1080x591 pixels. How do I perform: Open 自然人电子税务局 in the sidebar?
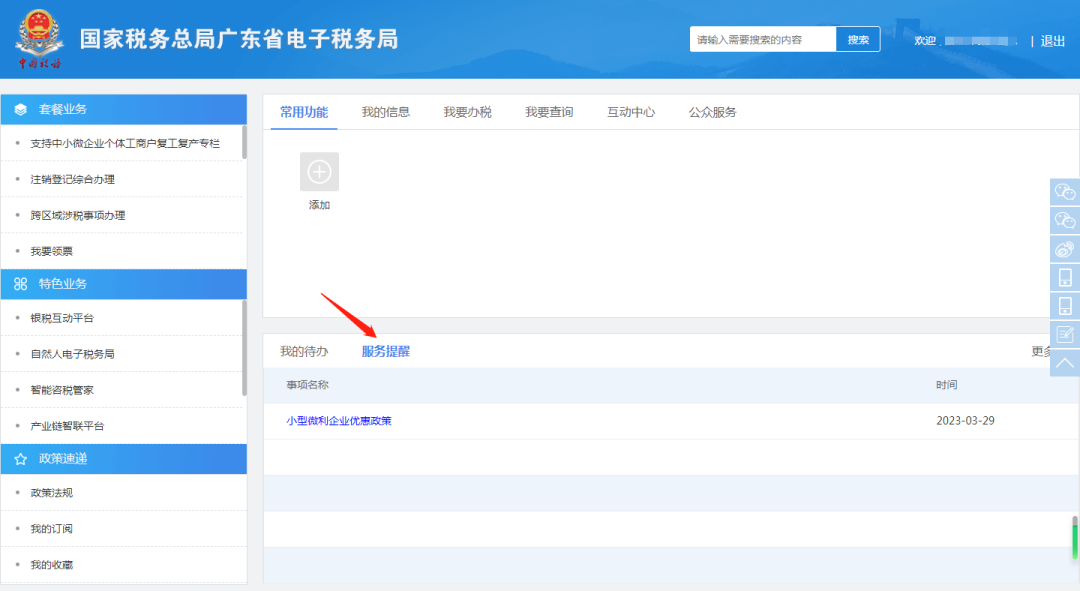(72, 354)
